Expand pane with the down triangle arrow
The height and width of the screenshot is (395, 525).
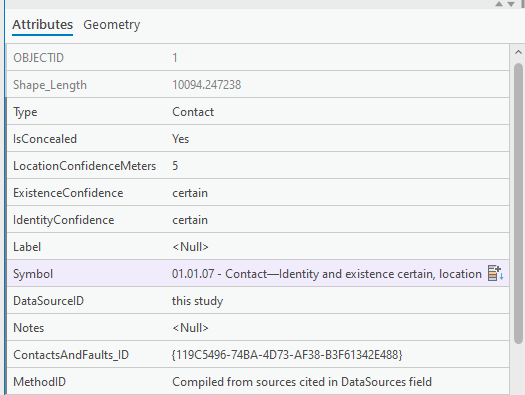[x=511, y=4]
